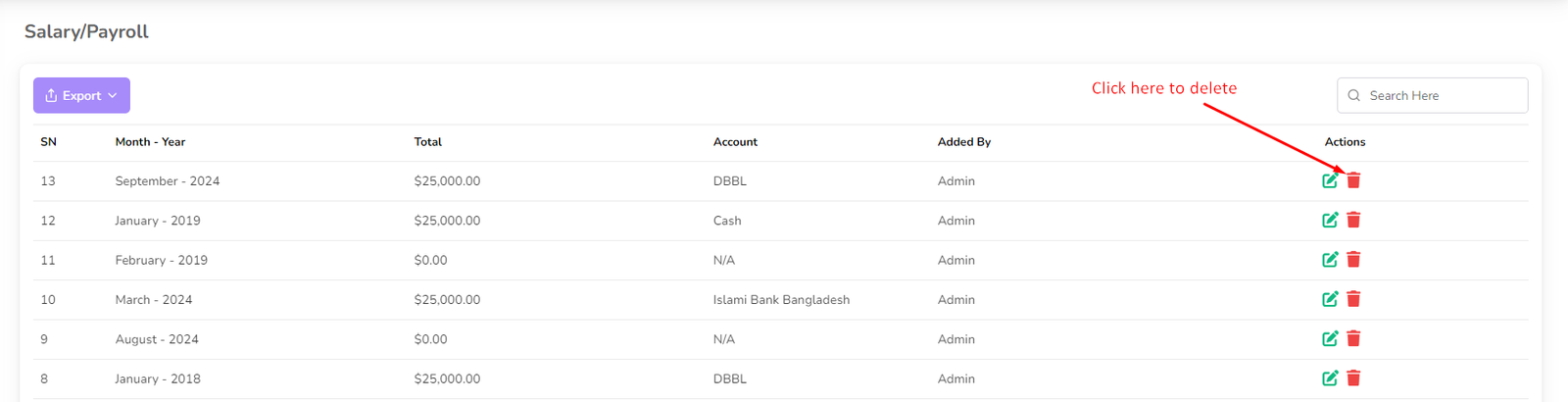Edit the September - 2024 payroll entry
Image resolution: width=1568 pixels, height=402 pixels.
[1330, 180]
